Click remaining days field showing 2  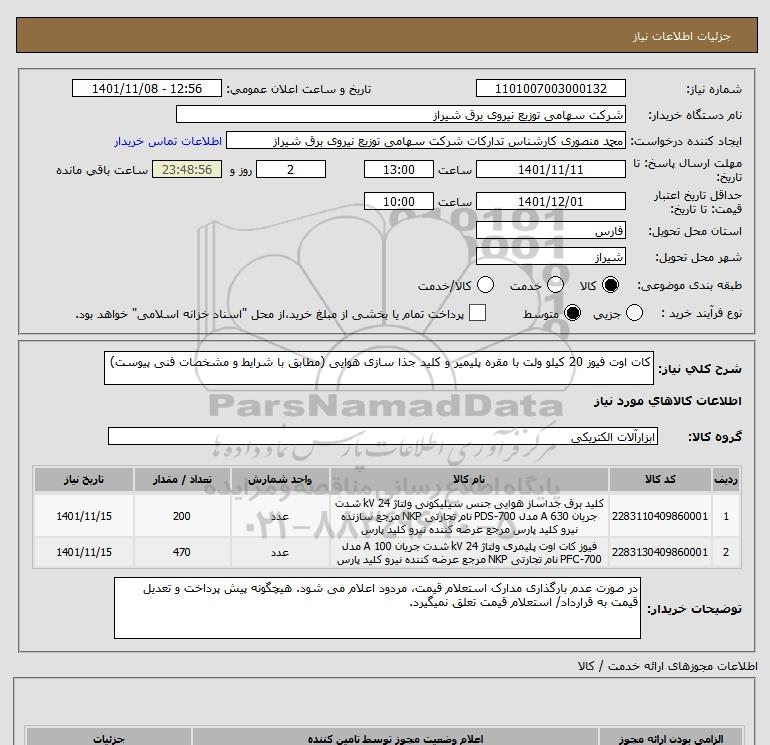(291, 169)
